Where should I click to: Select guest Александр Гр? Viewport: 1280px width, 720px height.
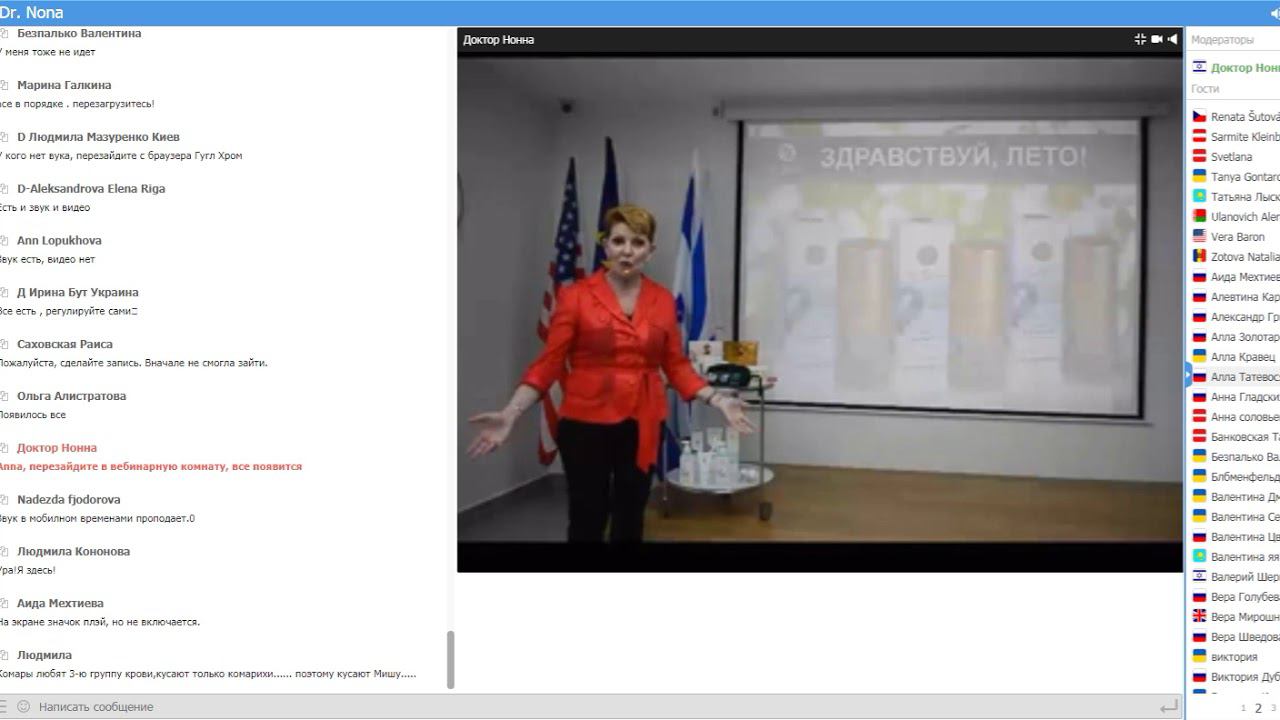pyautogui.click(x=1245, y=317)
